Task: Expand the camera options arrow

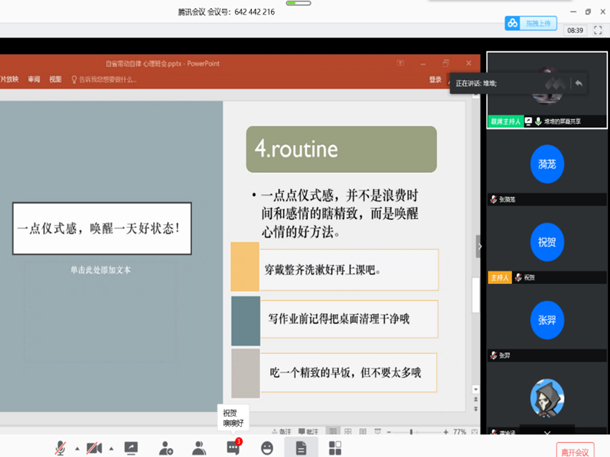Action: point(110,448)
